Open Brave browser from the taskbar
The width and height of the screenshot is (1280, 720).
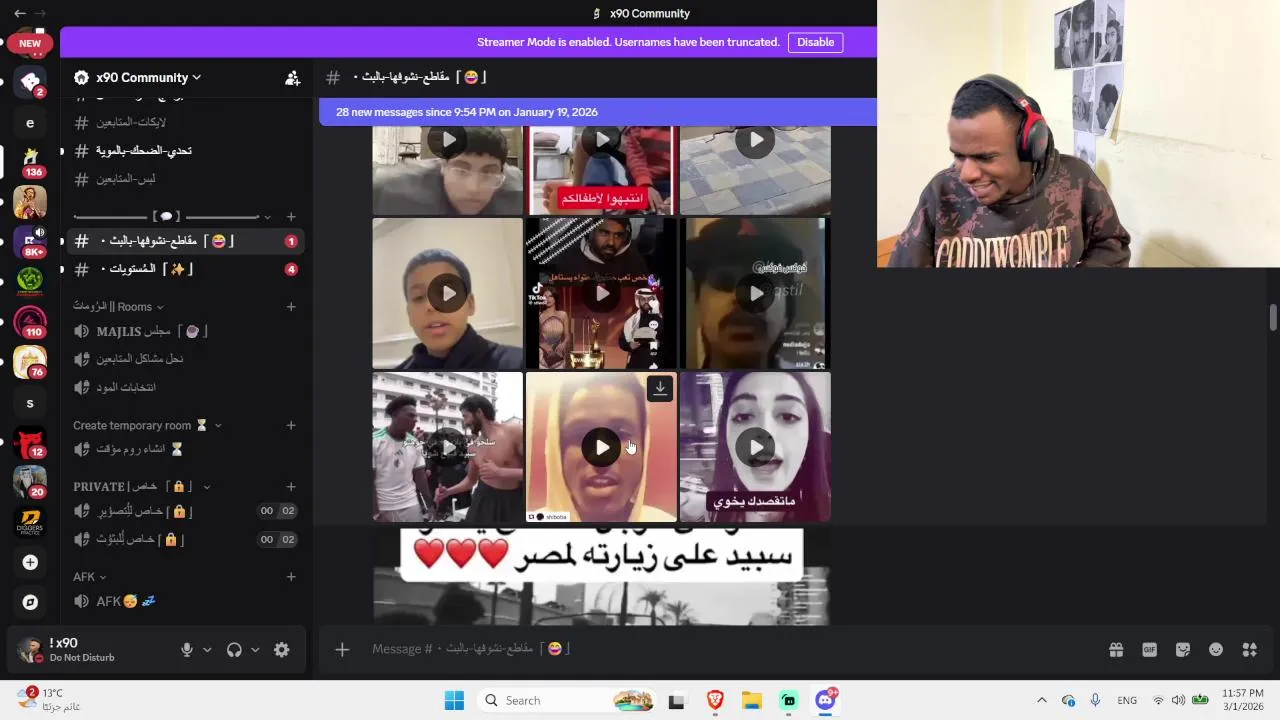point(715,701)
